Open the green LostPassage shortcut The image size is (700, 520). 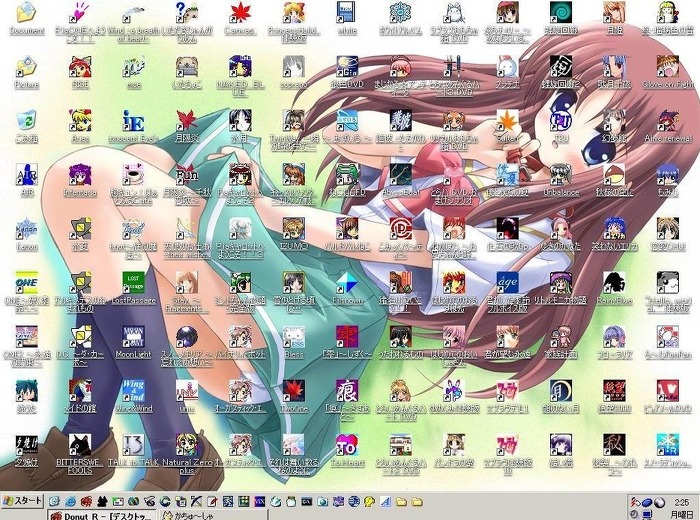click(x=133, y=283)
